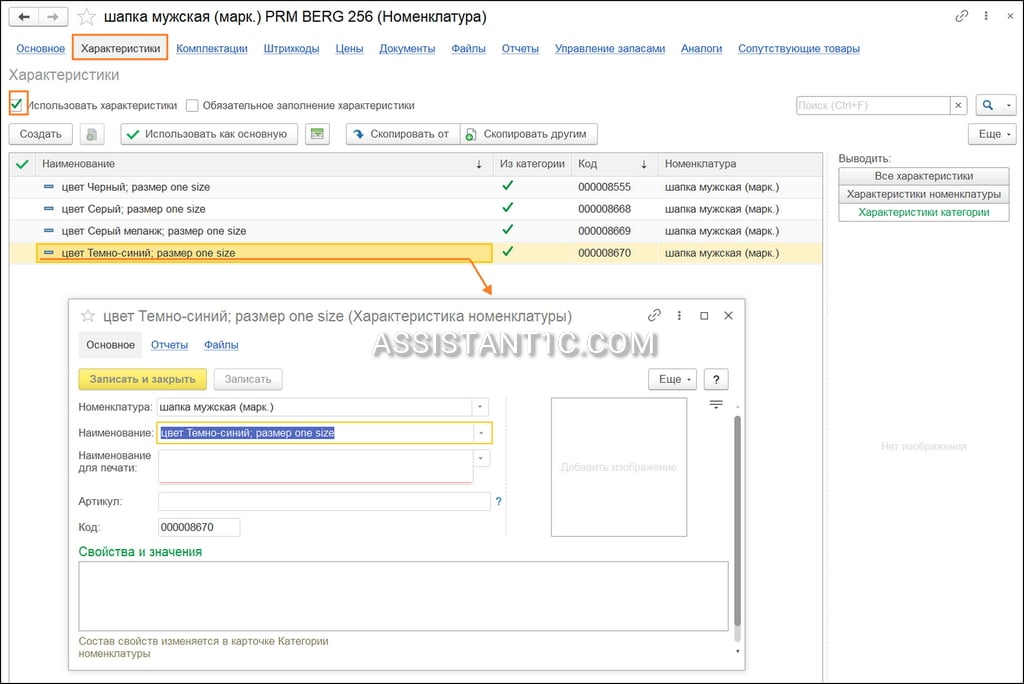1024x684 pixels.
Task: Open Еще dropdown in characteristic dialog
Action: pyautogui.click(x=673, y=379)
